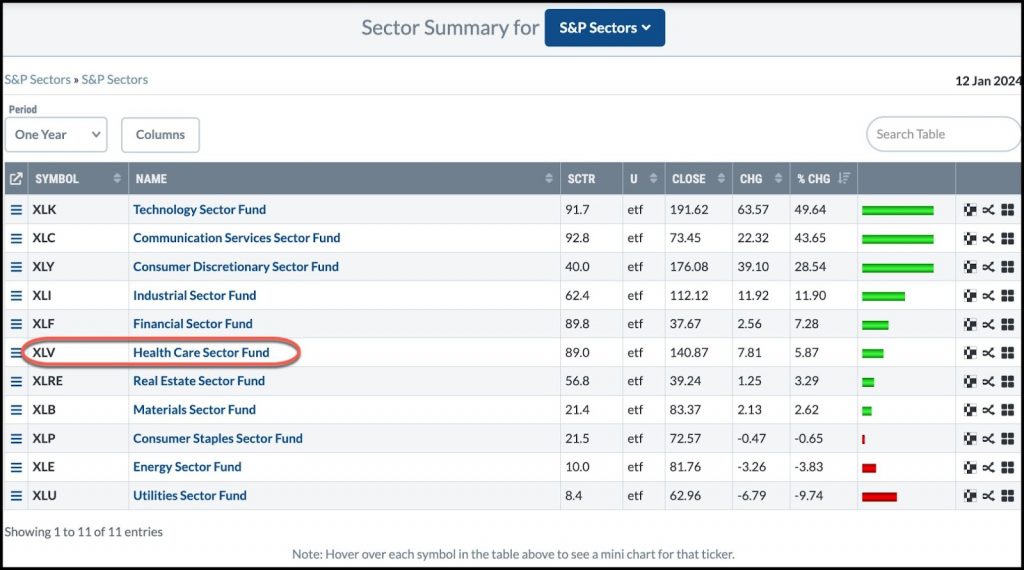
Task: Expand the Period One Year dropdown
Action: pyautogui.click(x=56, y=135)
